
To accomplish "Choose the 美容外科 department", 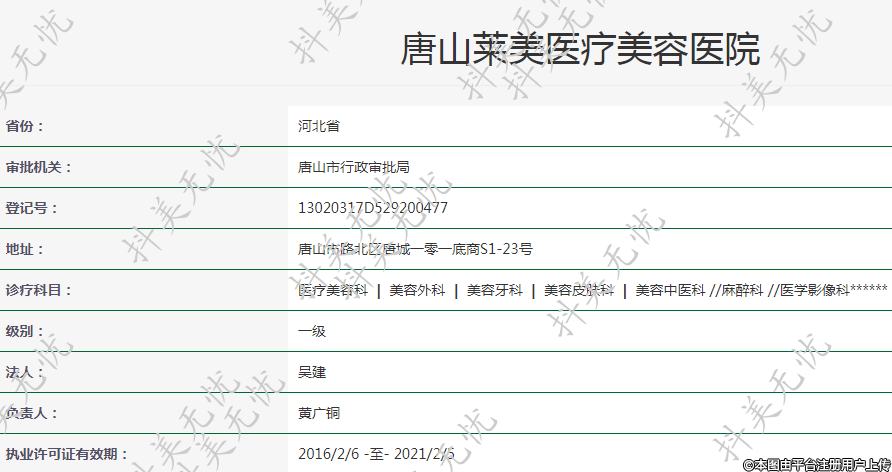I will point(417,290).
